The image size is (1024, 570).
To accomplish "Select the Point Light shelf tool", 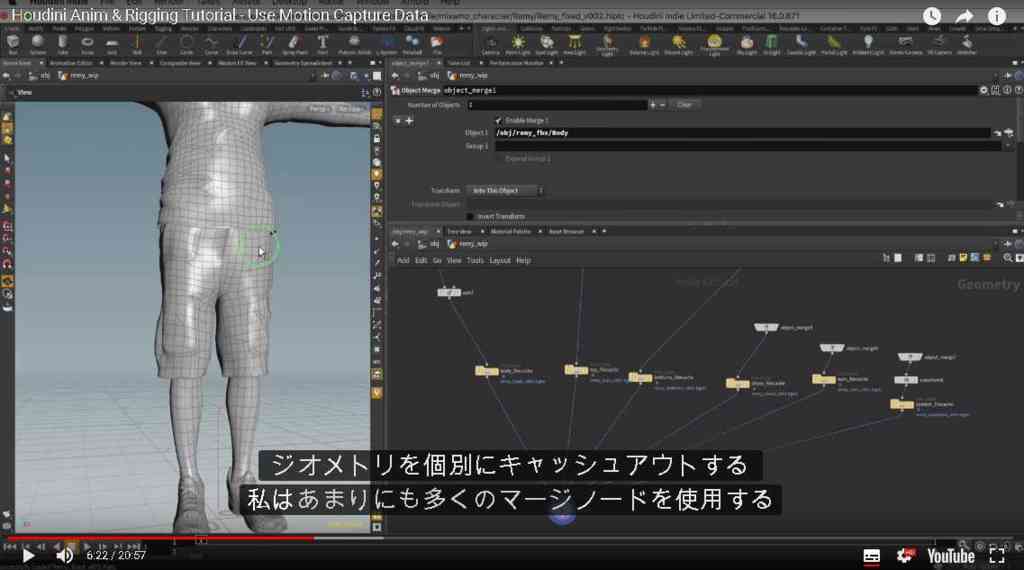I will click(x=518, y=44).
